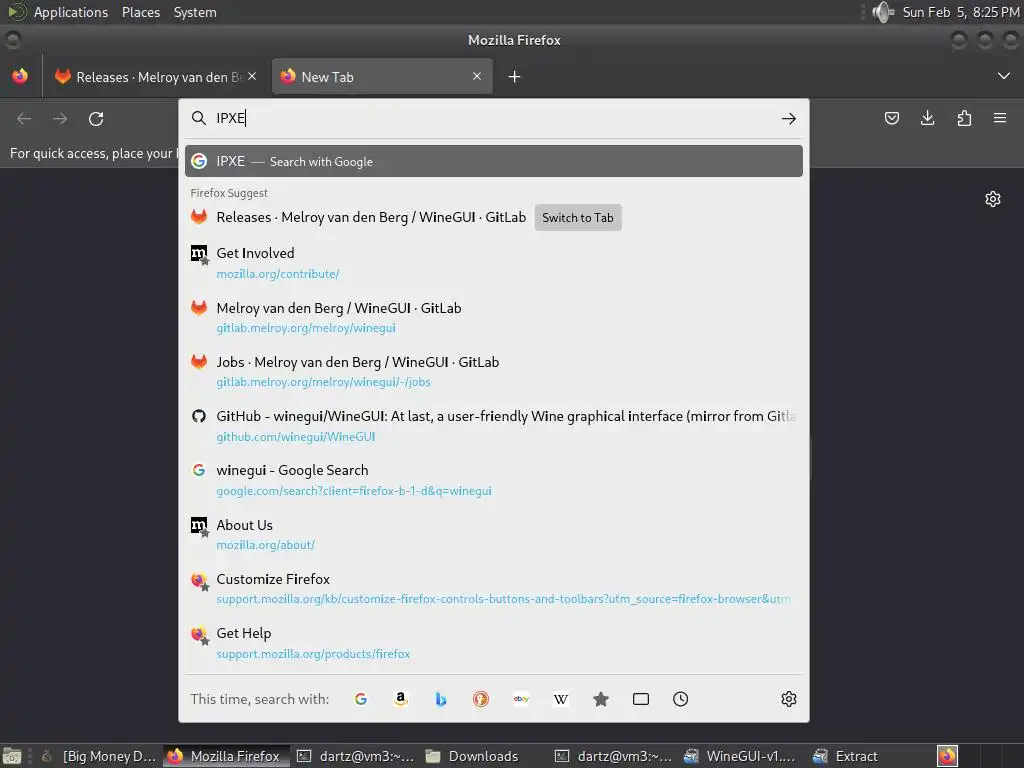Click the volume speaker icon
The height and width of the screenshot is (768, 1024).
click(882, 12)
